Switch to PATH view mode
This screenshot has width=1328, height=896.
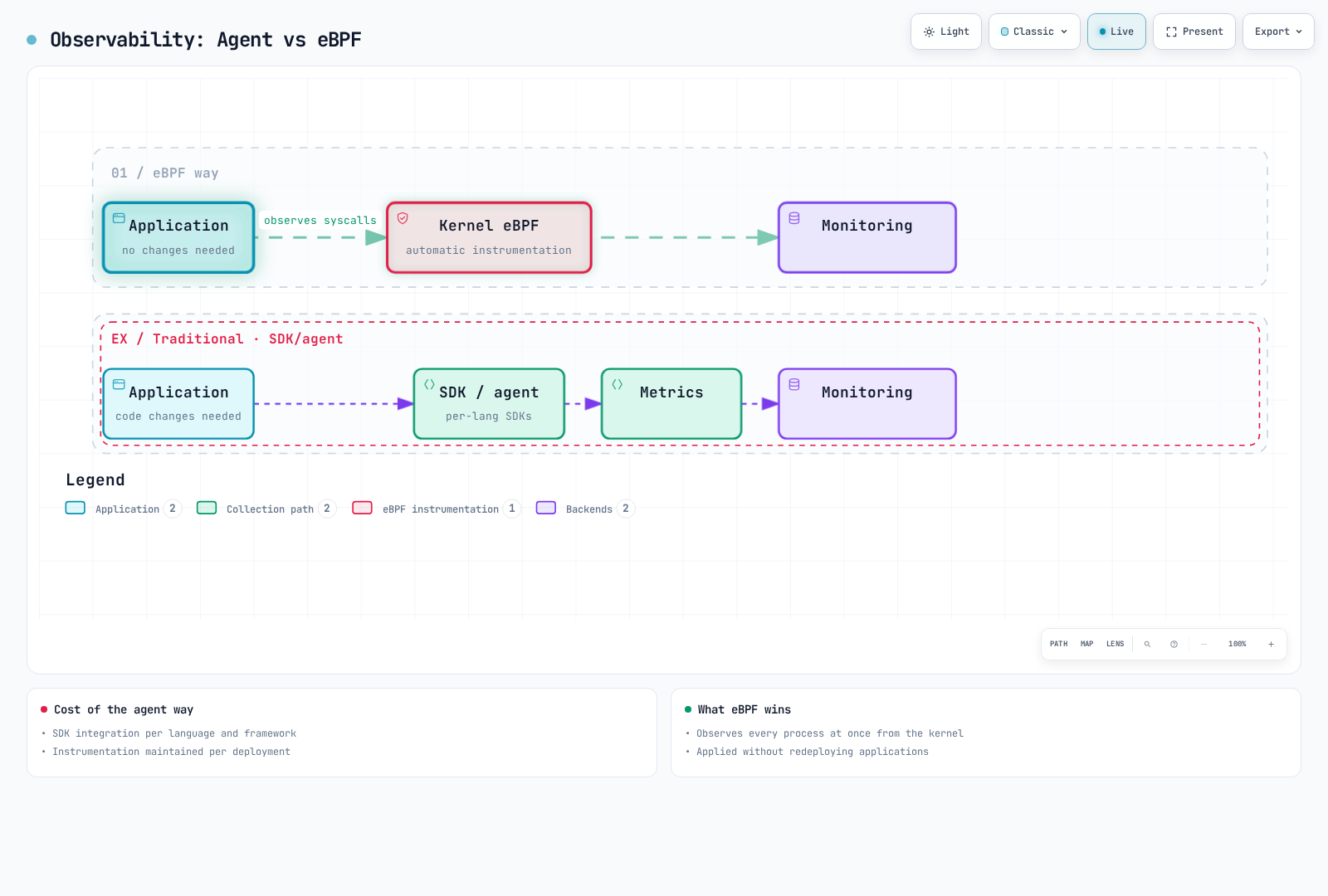1059,644
